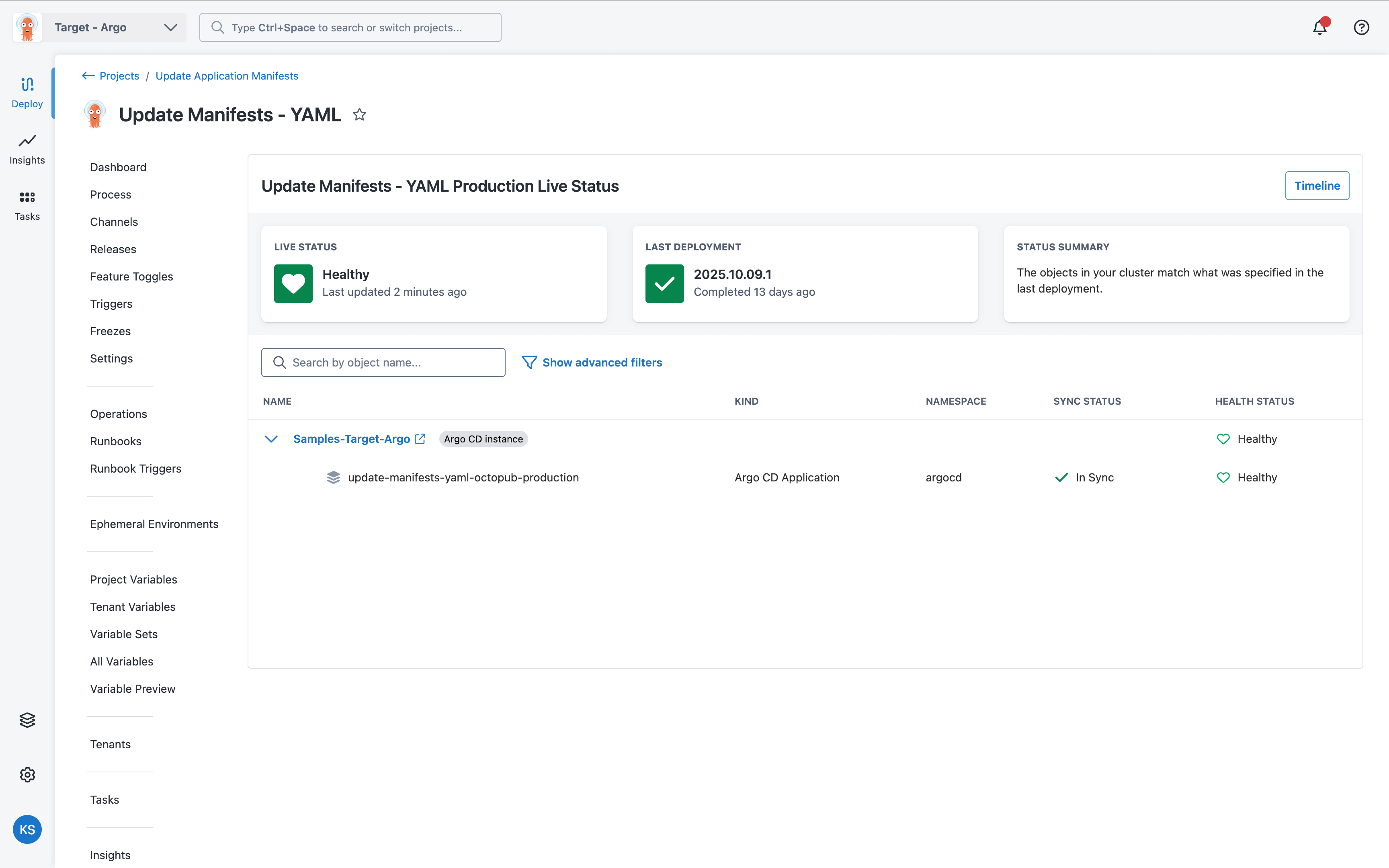Open the Deploy section in the sidebar

[27, 92]
